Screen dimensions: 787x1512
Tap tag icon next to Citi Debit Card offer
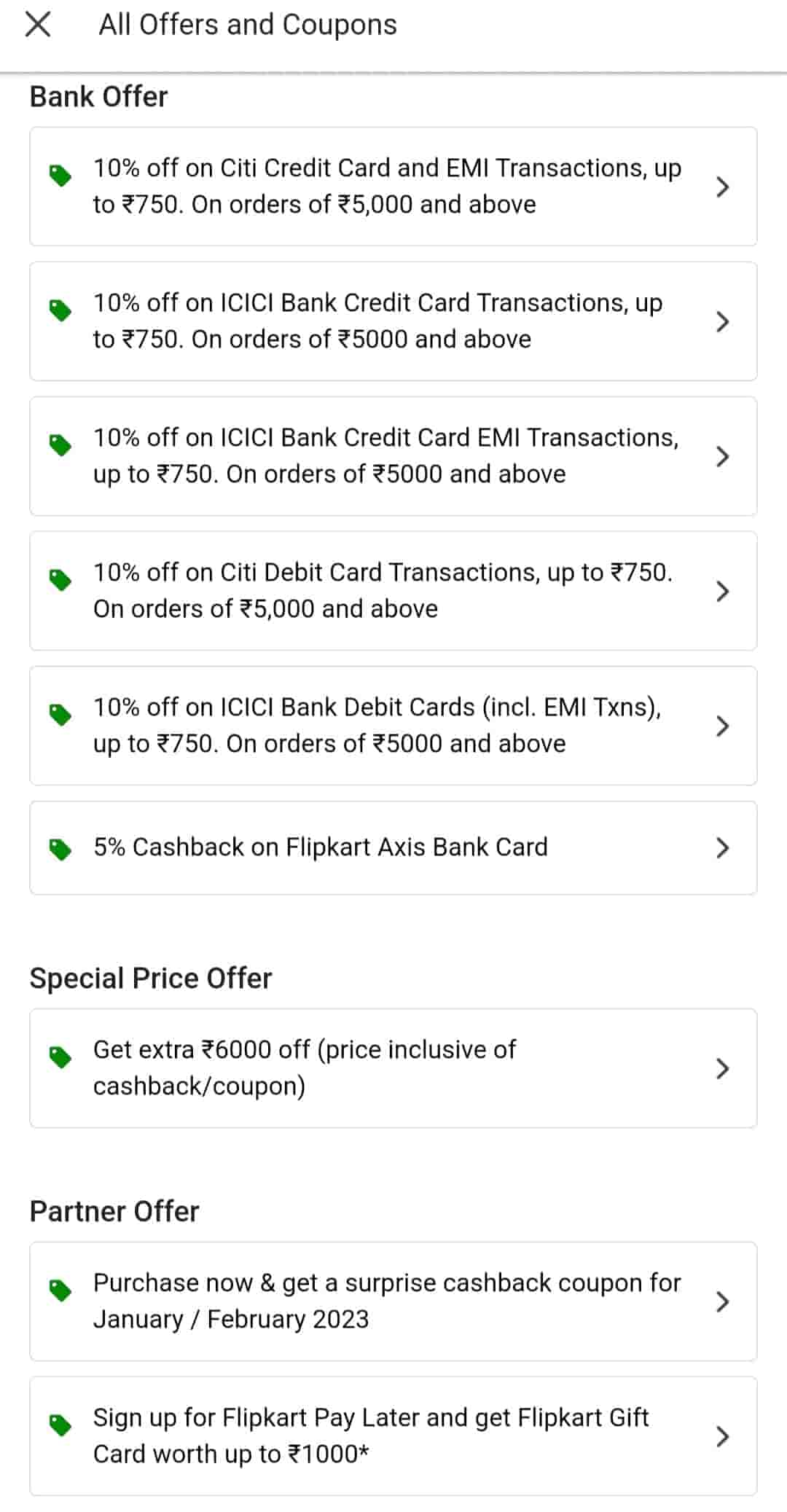(60, 580)
